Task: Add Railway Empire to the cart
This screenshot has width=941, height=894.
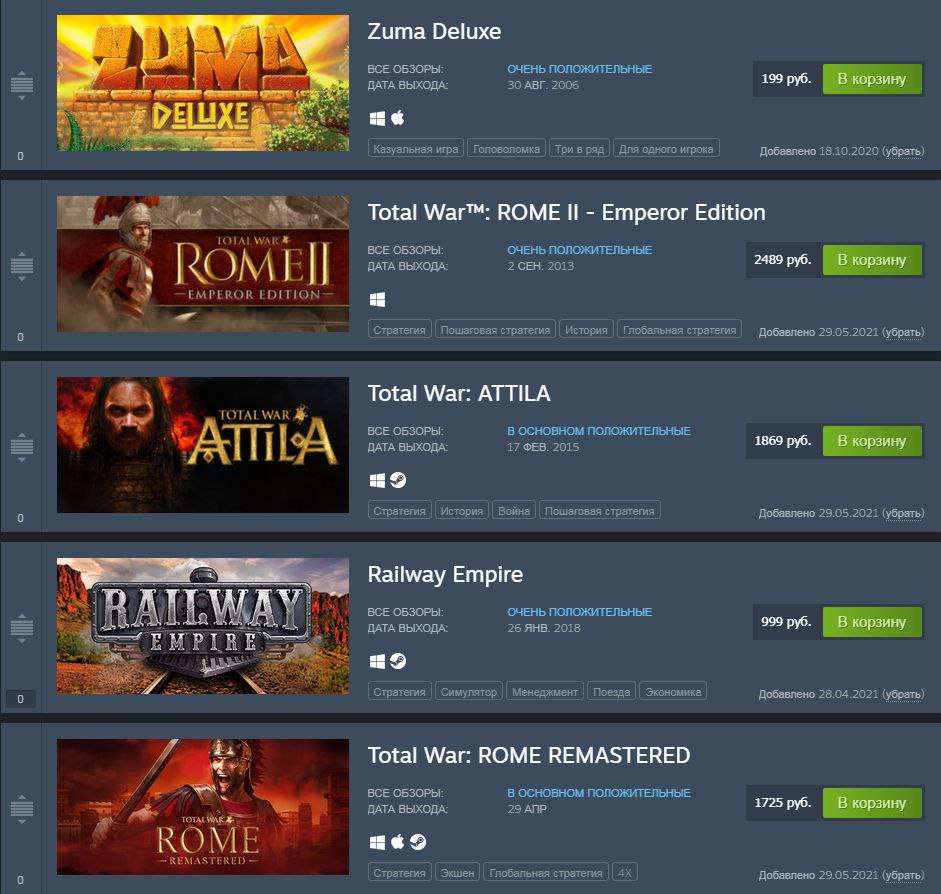Action: (x=872, y=622)
